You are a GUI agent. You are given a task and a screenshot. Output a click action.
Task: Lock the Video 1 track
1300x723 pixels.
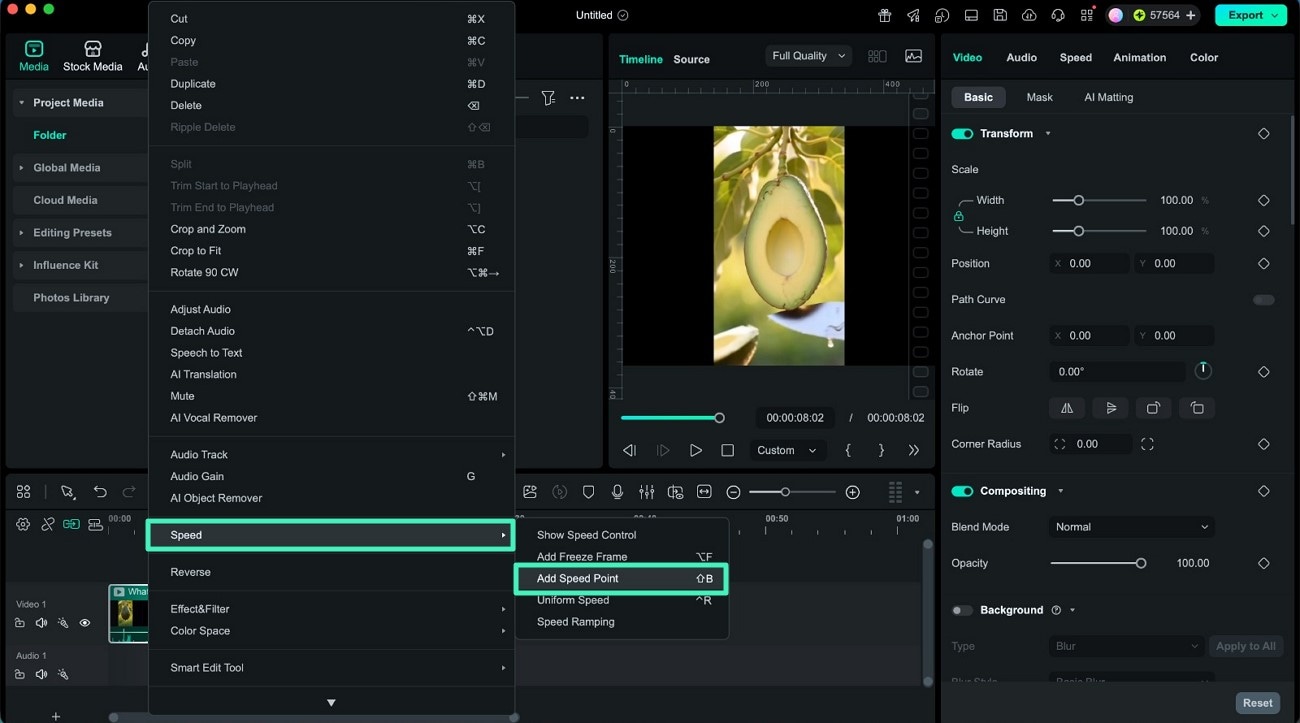20,623
